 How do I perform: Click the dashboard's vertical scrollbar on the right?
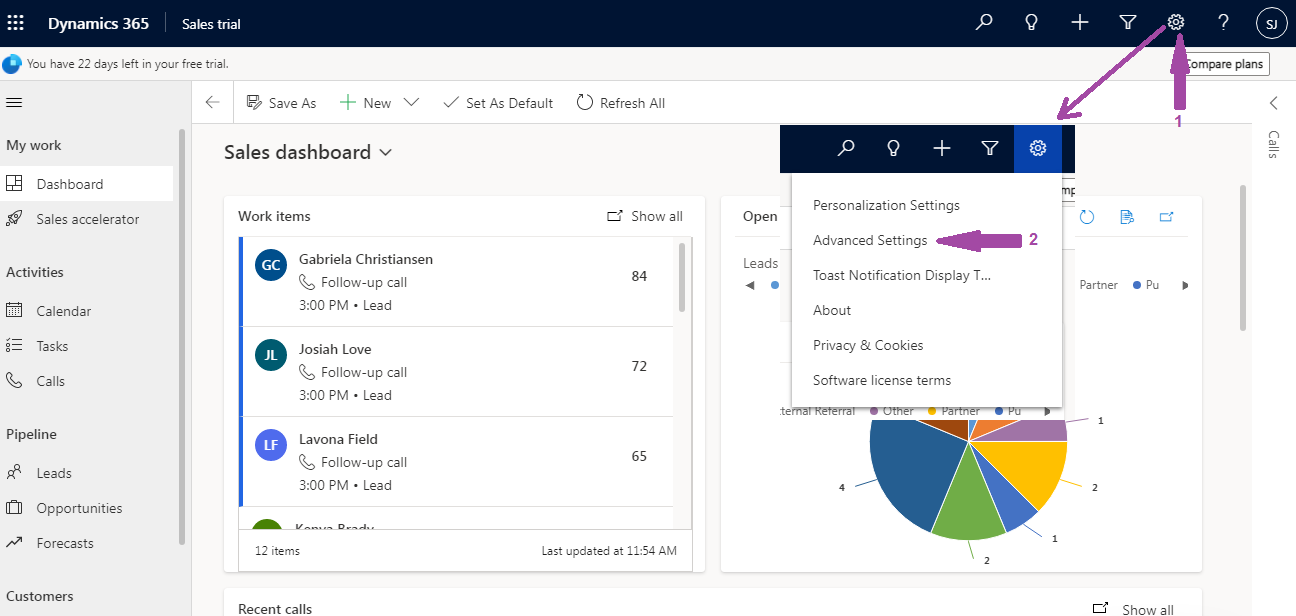pos(1243,257)
